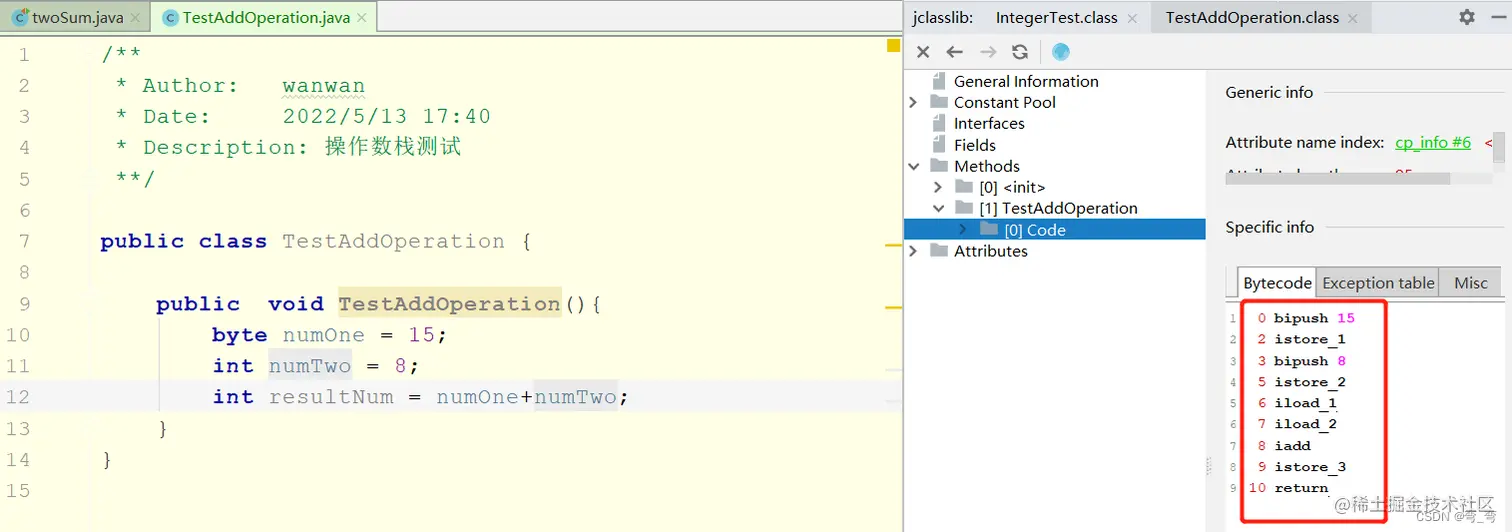Expand the Attributes tree node
Image resolution: width=1512 pixels, height=532 pixels.
click(x=913, y=251)
